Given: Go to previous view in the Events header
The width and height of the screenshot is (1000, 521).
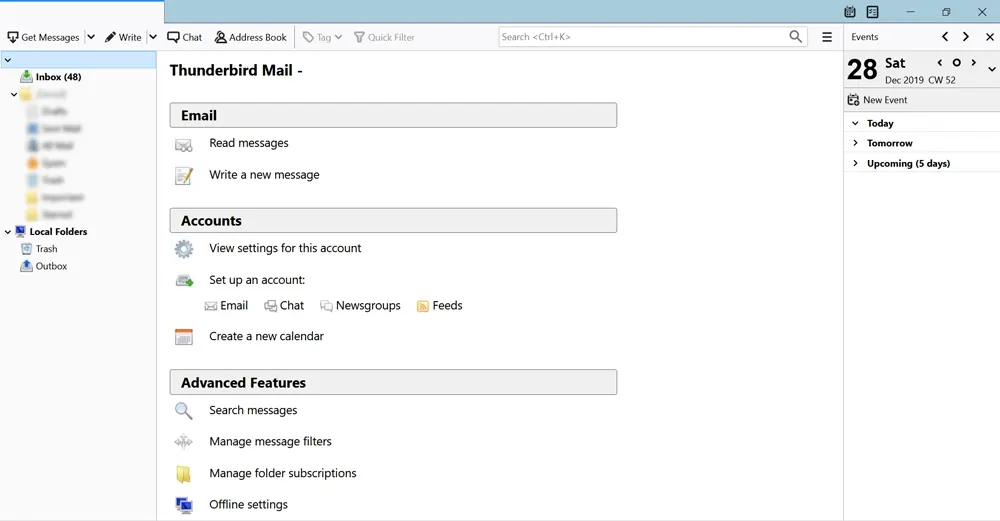Looking at the screenshot, I should [x=945, y=37].
